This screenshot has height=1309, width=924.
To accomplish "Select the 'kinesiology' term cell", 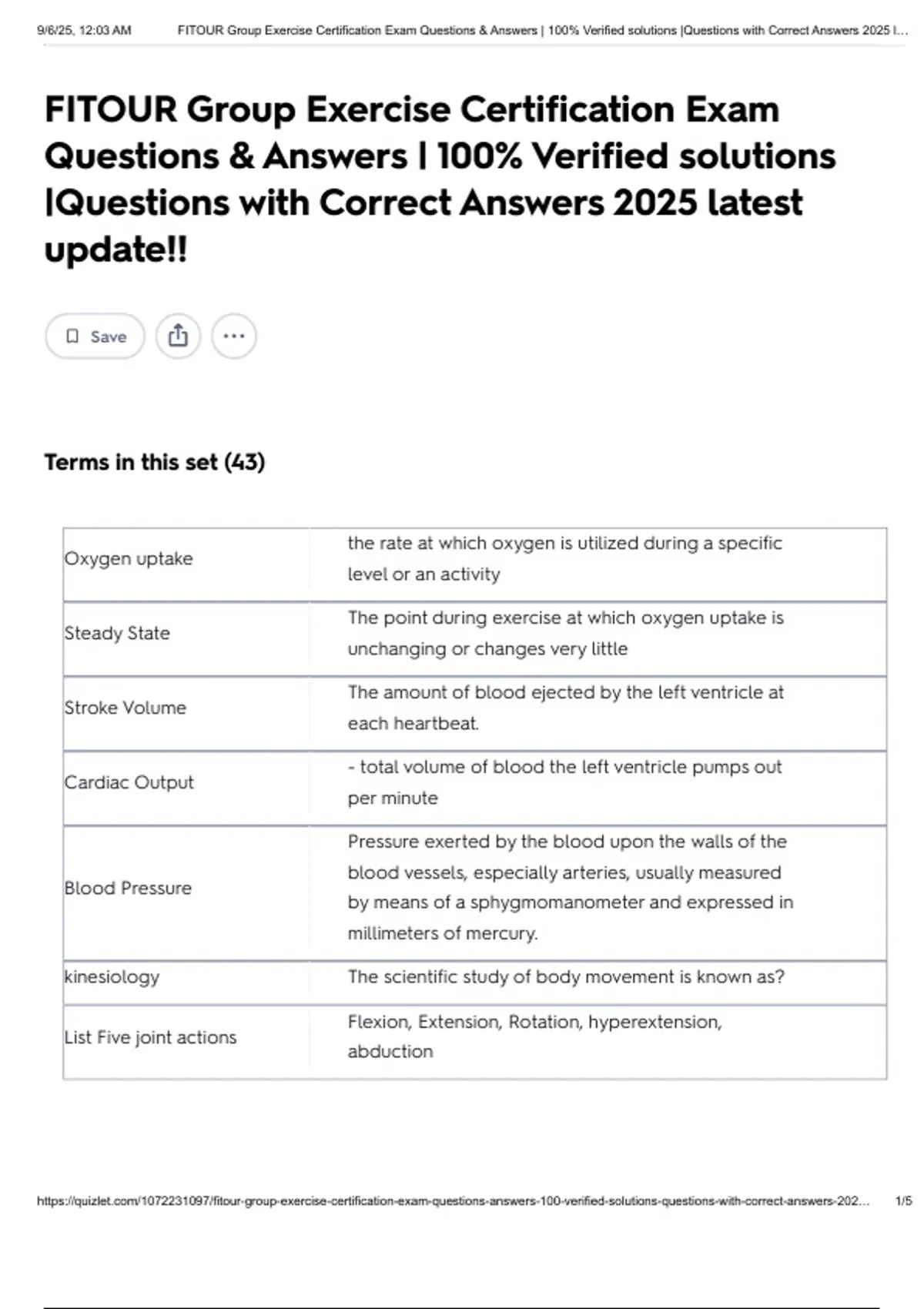I will click(x=112, y=976).
